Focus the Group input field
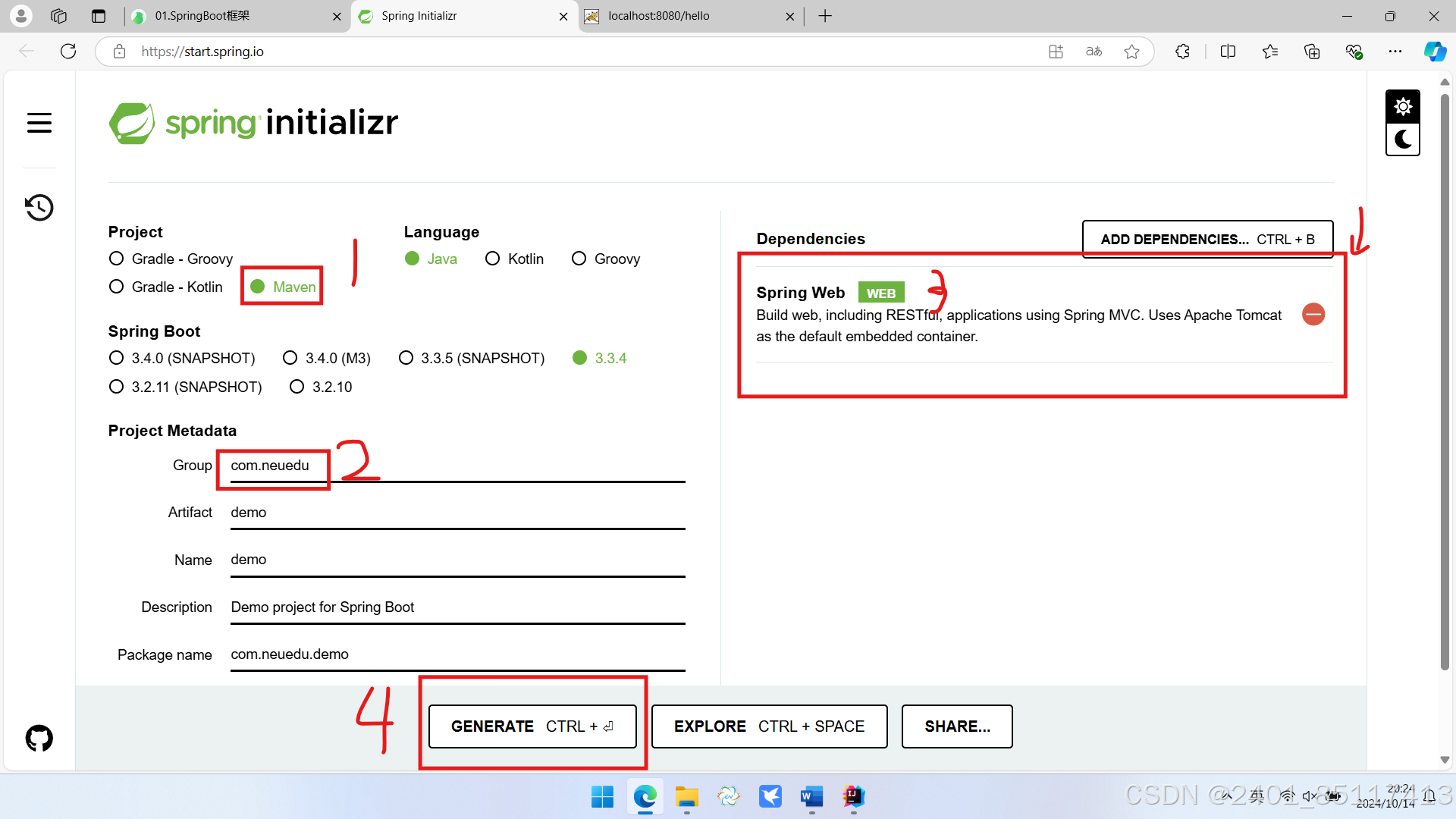 tap(457, 466)
